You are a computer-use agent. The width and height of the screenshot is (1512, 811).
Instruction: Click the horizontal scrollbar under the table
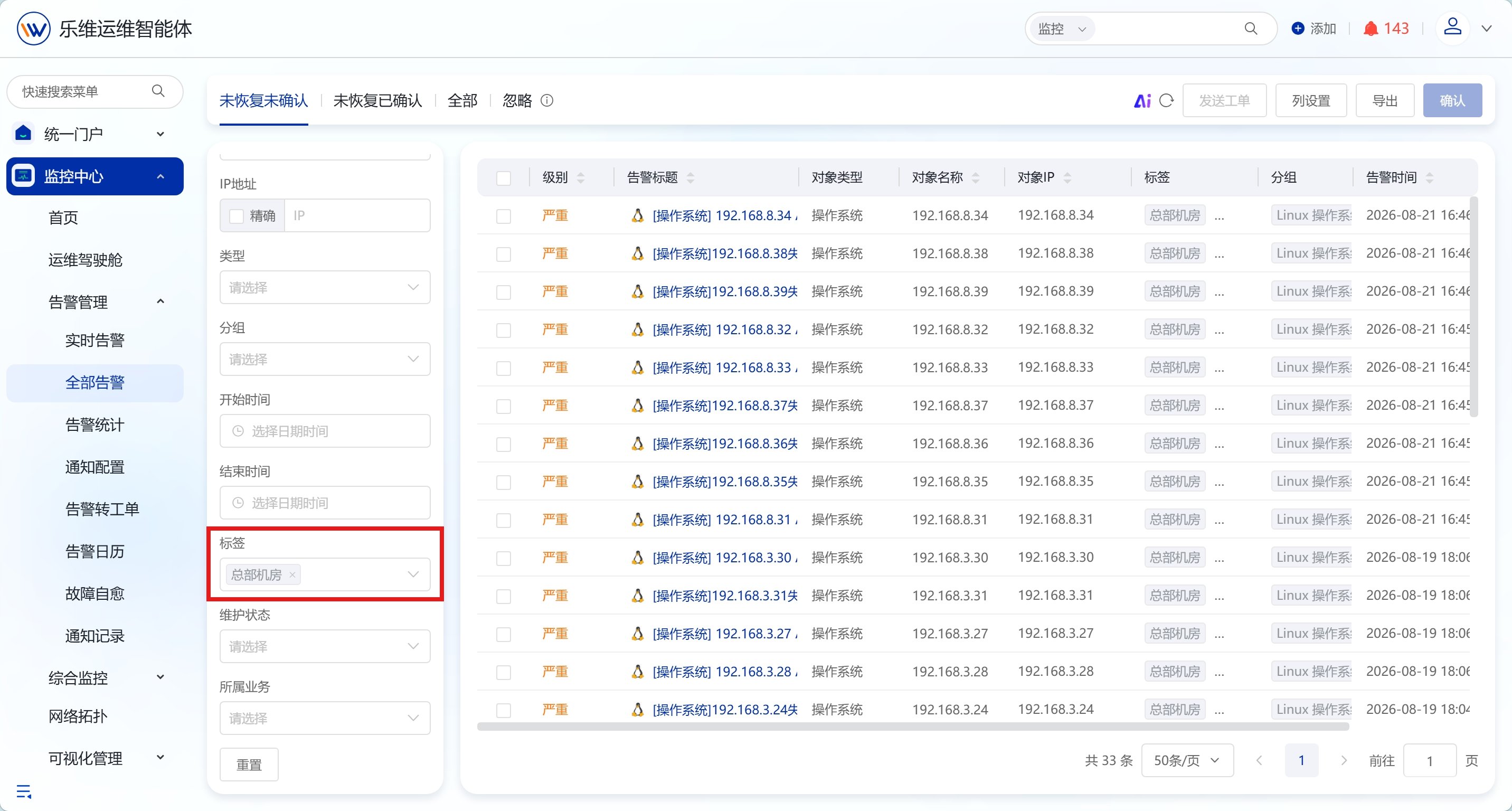pyautogui.click(x=913, y=727)
